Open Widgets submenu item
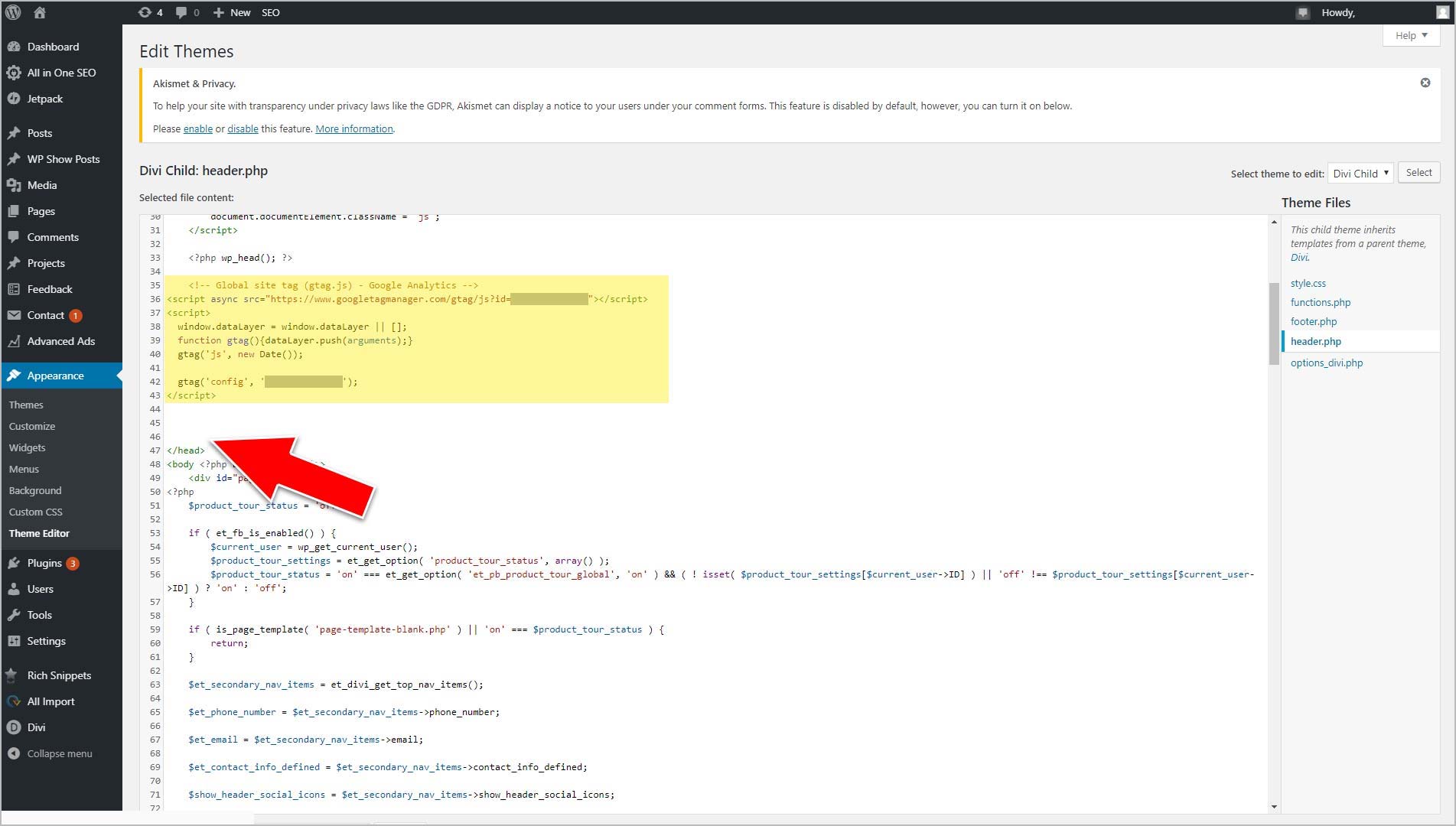The image size is (1456, 826). (28, 447)
